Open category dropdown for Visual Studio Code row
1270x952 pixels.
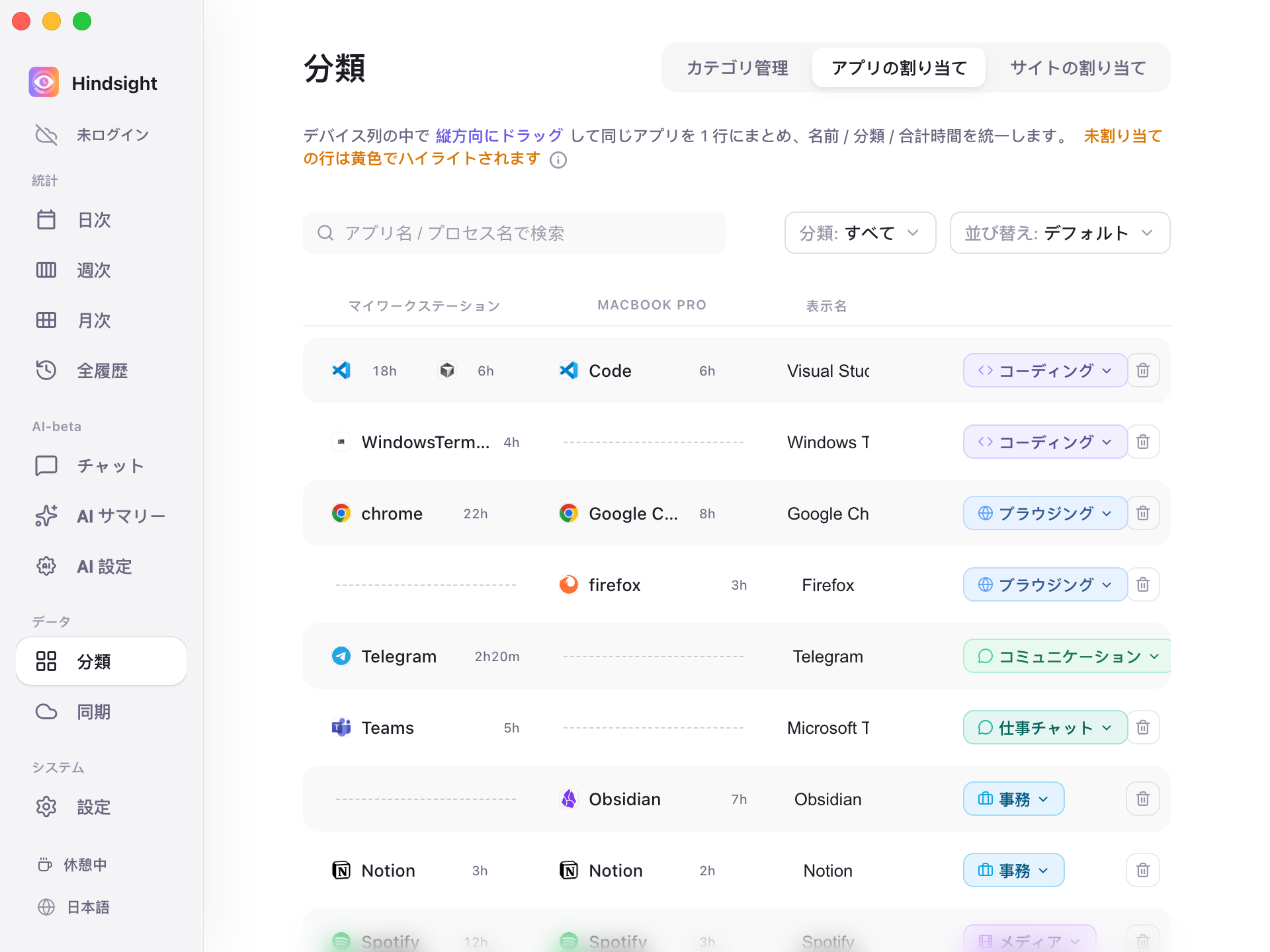click(1045, 370)
